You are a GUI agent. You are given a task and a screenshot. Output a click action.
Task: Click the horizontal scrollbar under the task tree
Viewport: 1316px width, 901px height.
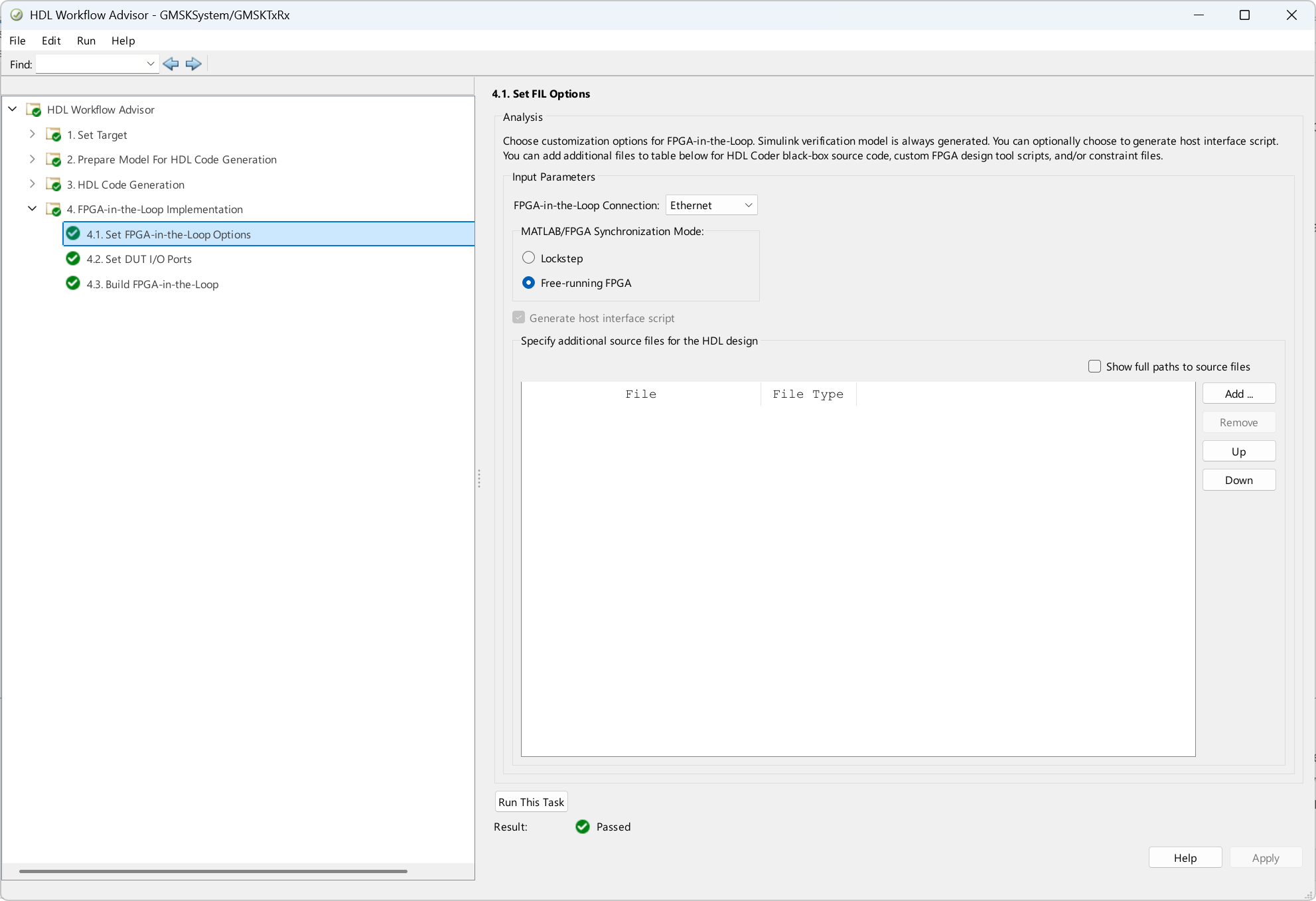[x=213, y=871]
